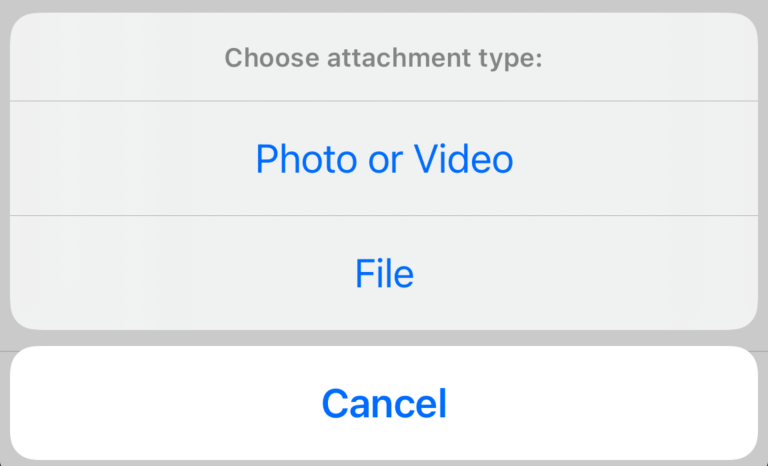Click the white Cancel card
The width and height of the screenshot is (768, 466).
384,403
